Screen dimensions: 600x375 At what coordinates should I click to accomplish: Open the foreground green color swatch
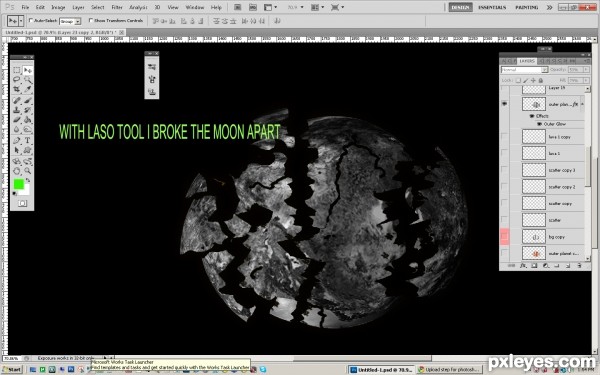(x=19, y=184)
